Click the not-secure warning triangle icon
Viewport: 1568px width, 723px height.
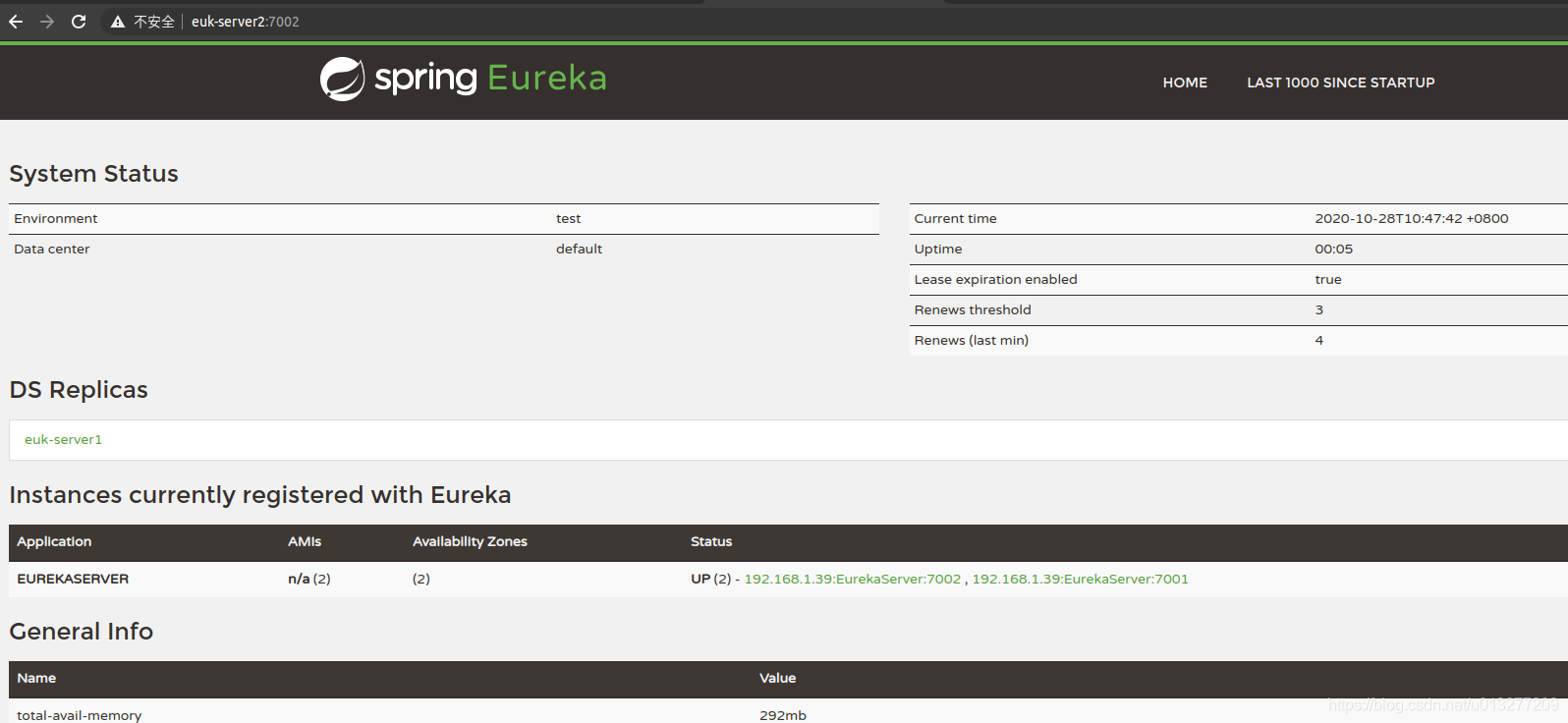pos(118,22)
